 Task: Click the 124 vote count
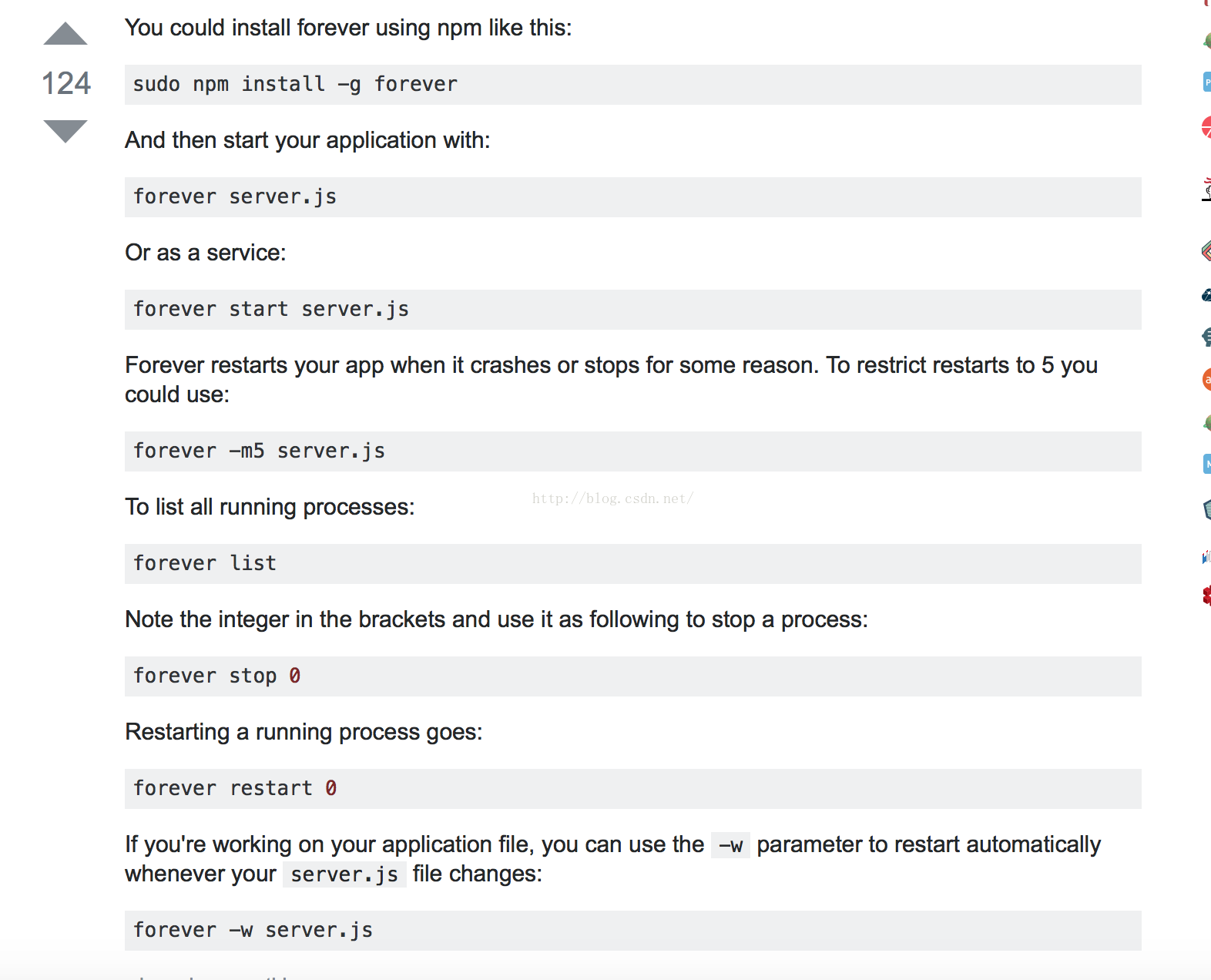[x=66, y=83]
